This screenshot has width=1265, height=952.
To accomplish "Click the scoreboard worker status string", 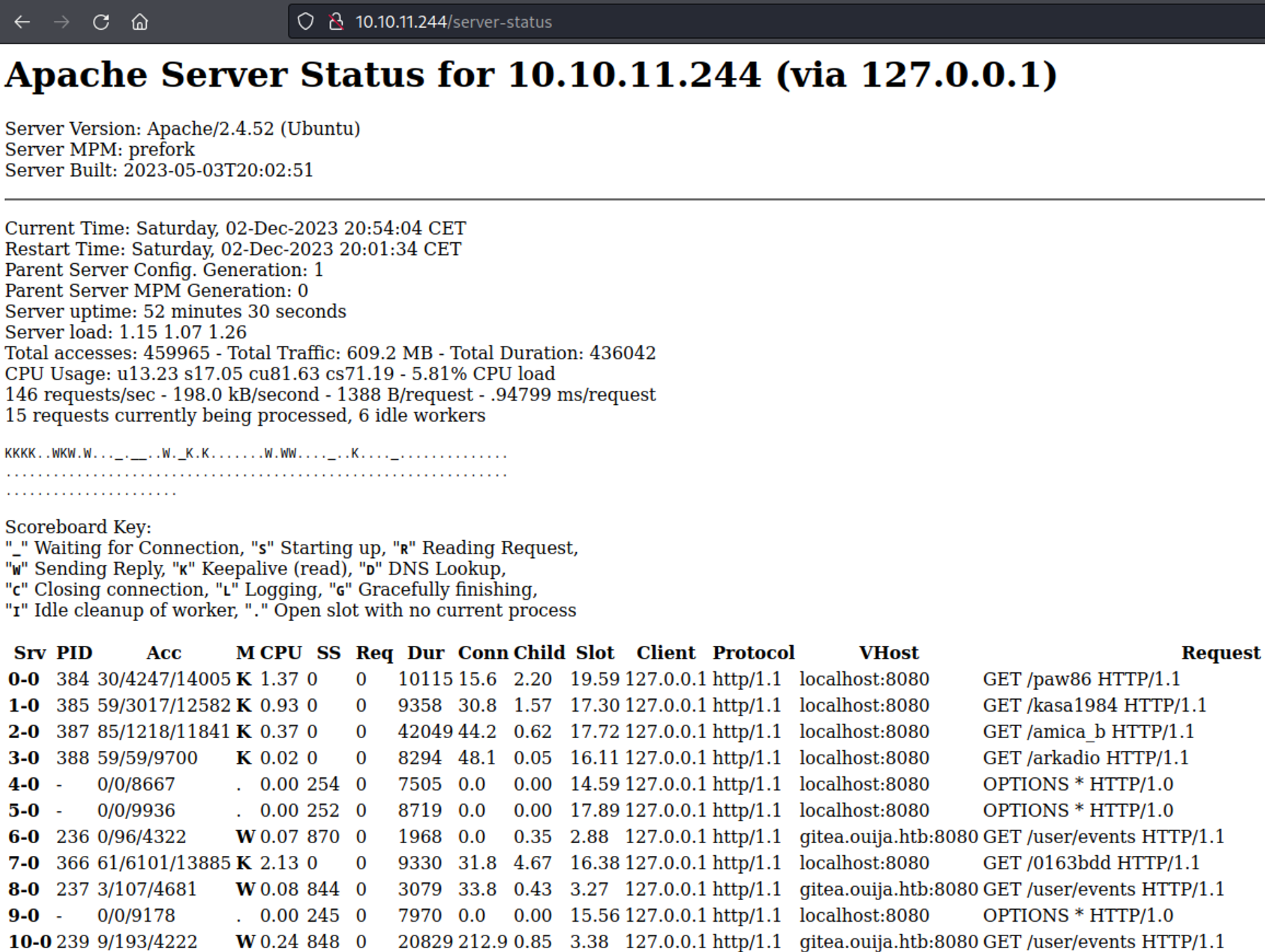I will coord(255,454).
